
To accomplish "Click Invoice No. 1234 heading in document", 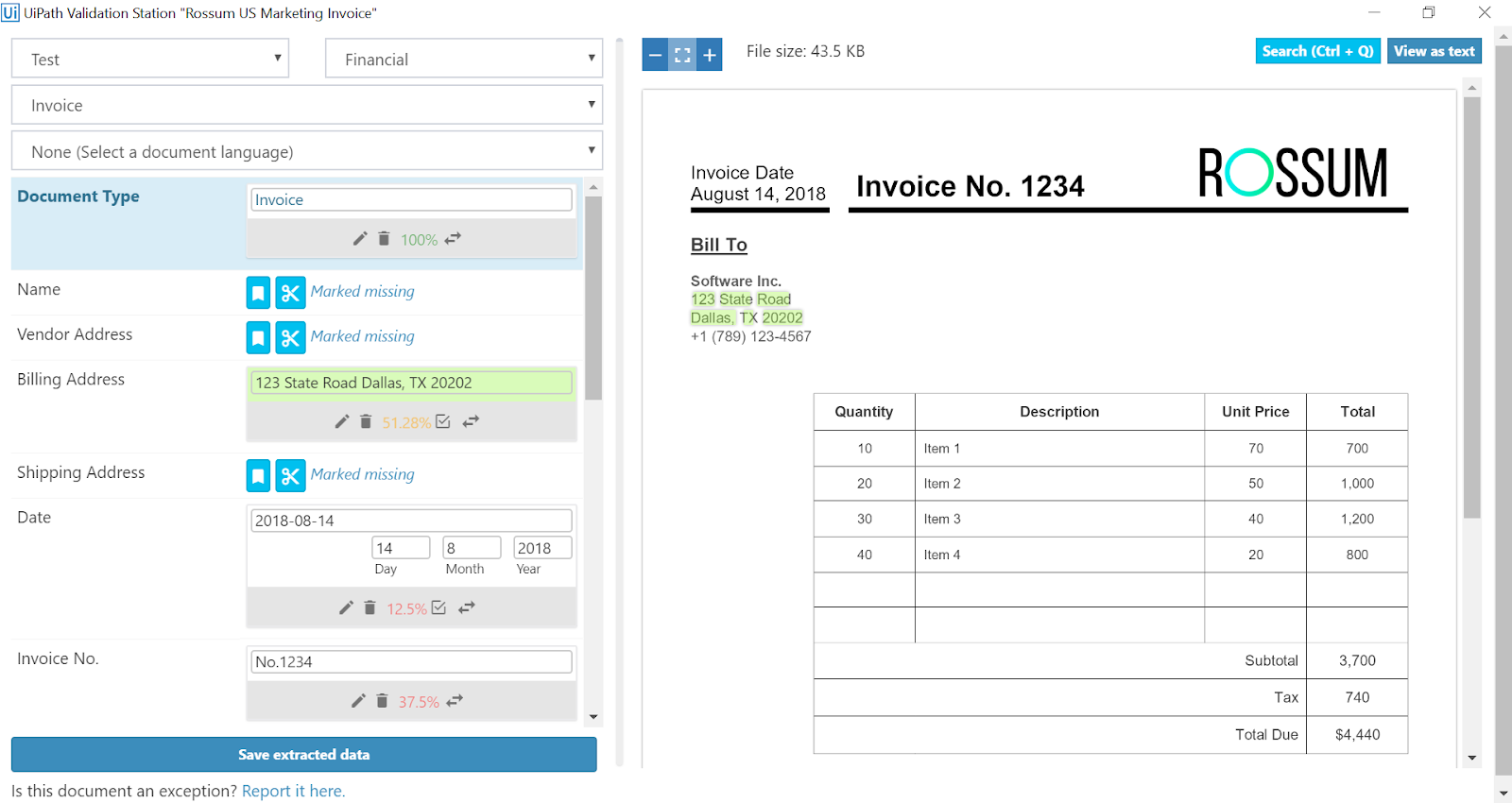I will tap(971, 186).
